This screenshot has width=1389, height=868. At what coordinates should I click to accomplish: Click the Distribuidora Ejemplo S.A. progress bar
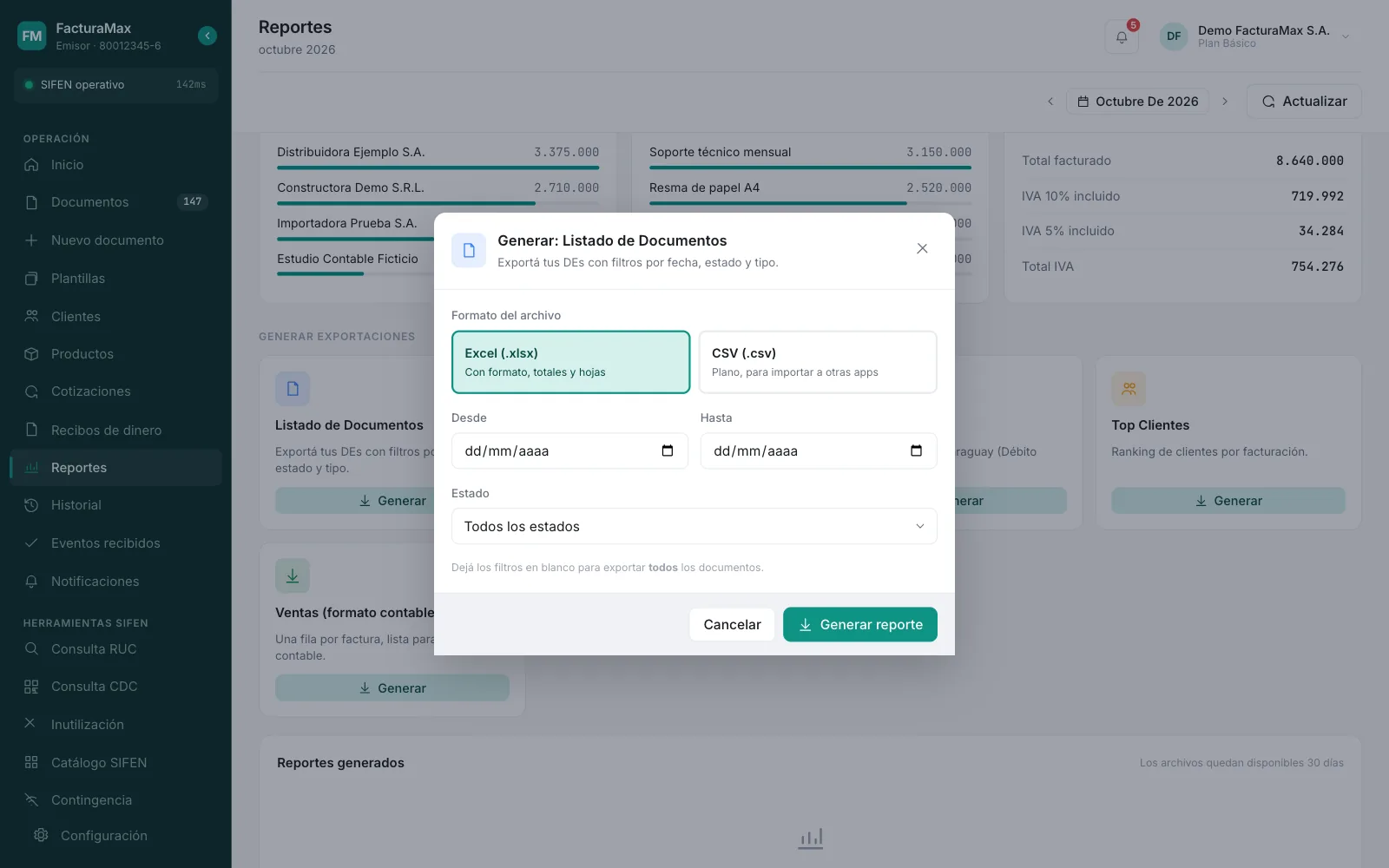click(x=438, y=168)
